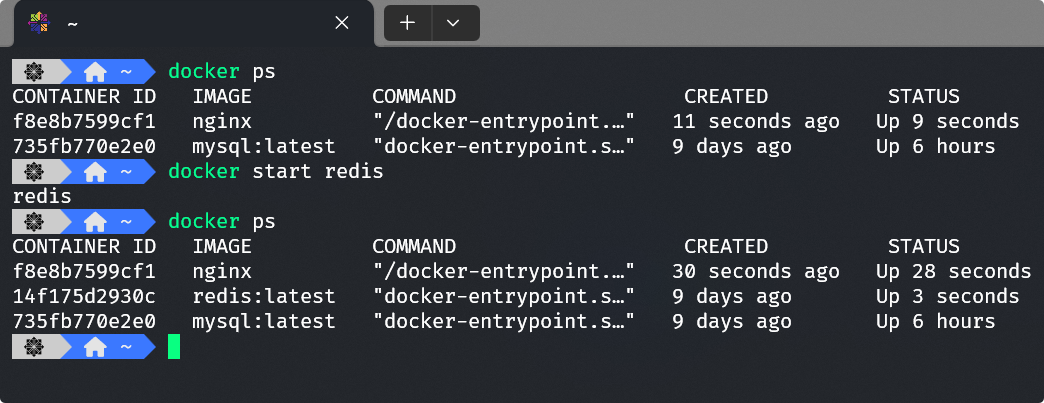Click the "Up 28 seconds" status
This screenshot has width=1044, height=403.
pyautogui.click(x=953, y=271)
